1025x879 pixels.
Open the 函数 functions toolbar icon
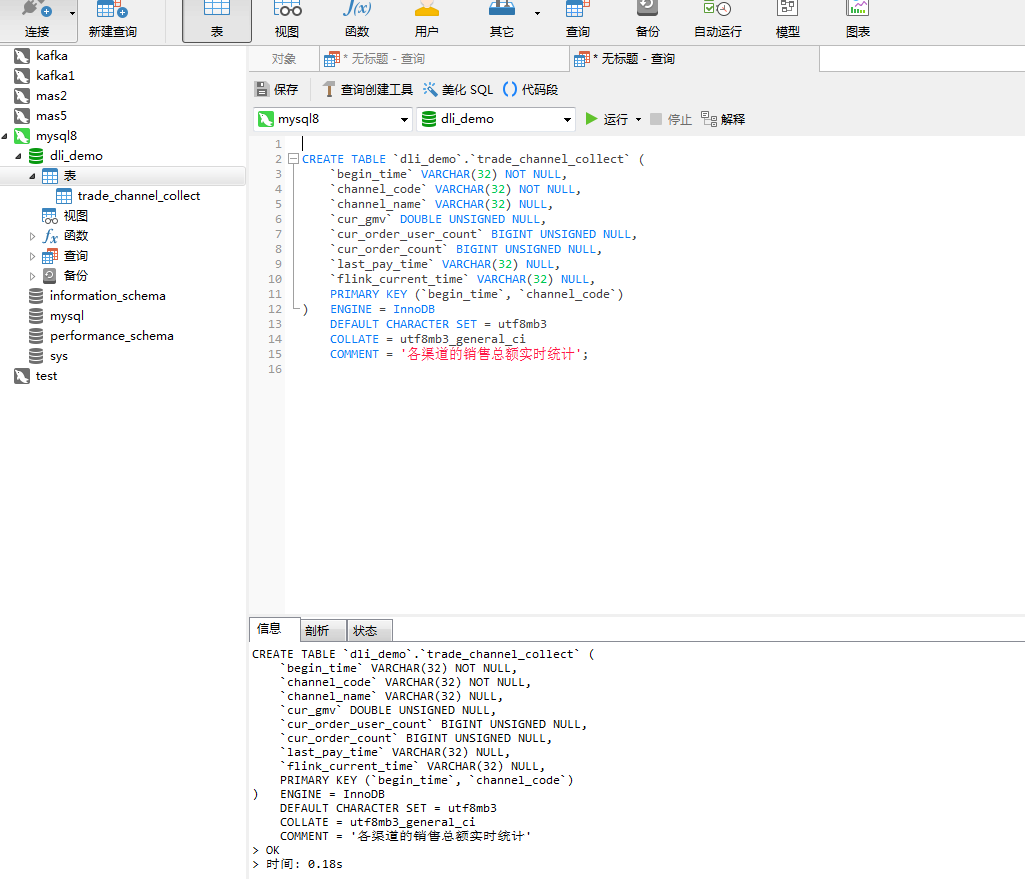(357, 20)
